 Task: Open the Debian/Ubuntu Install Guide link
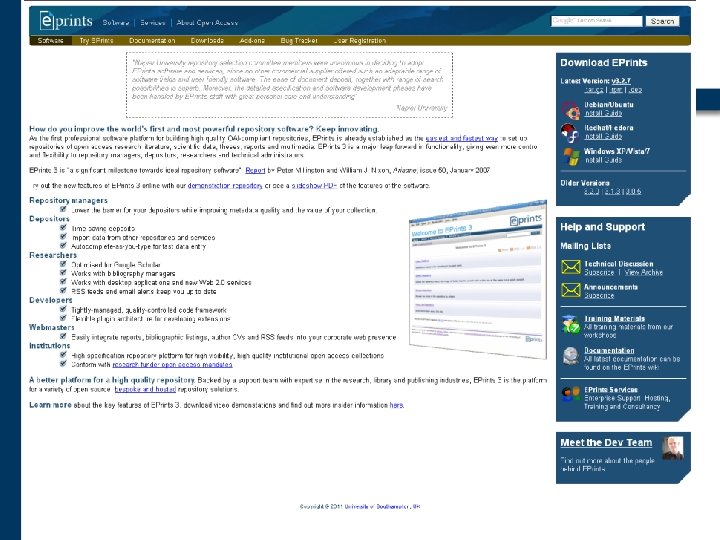pos(603,113)
